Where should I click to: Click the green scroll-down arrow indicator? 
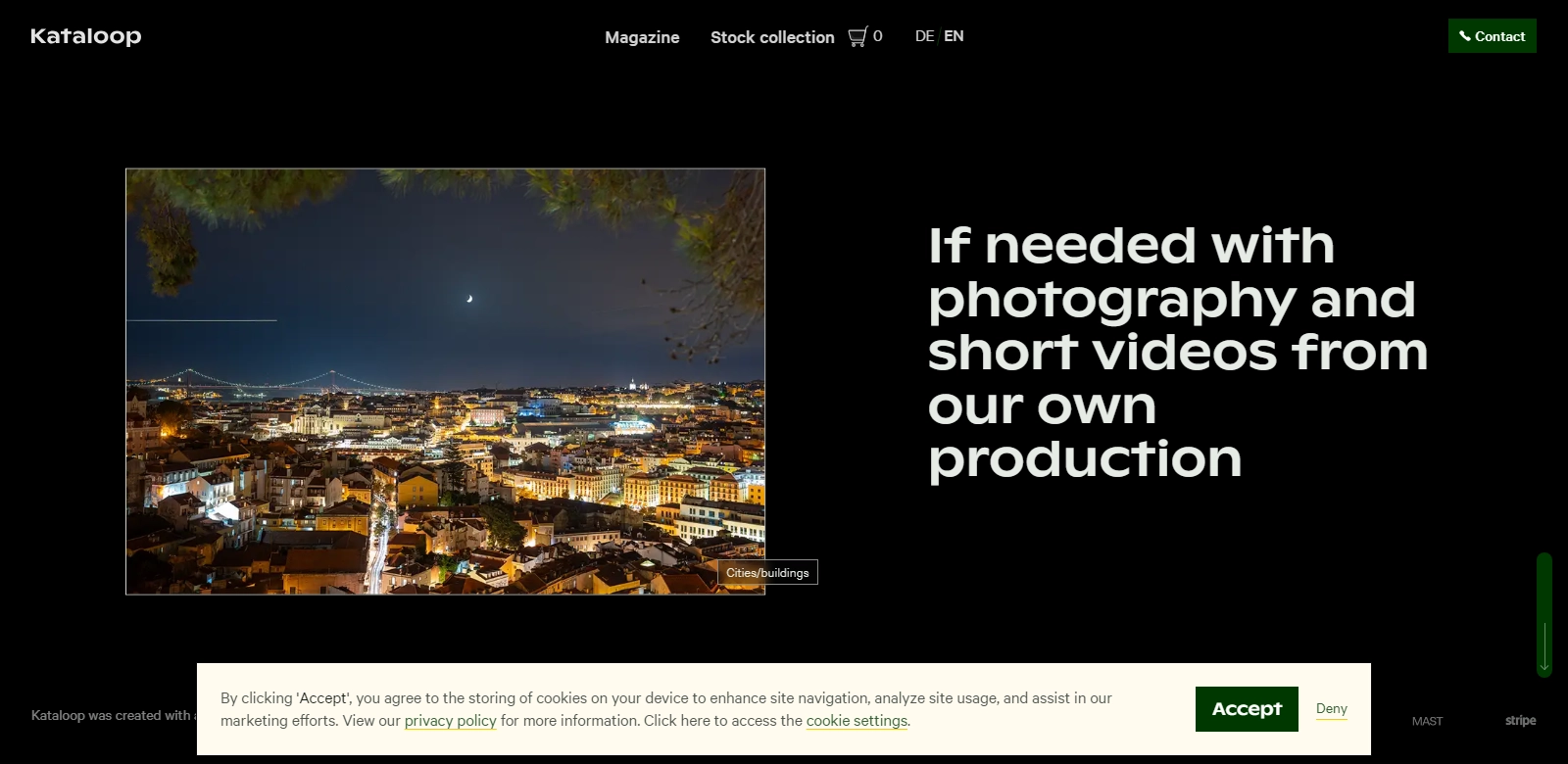tap(1544, 615)
